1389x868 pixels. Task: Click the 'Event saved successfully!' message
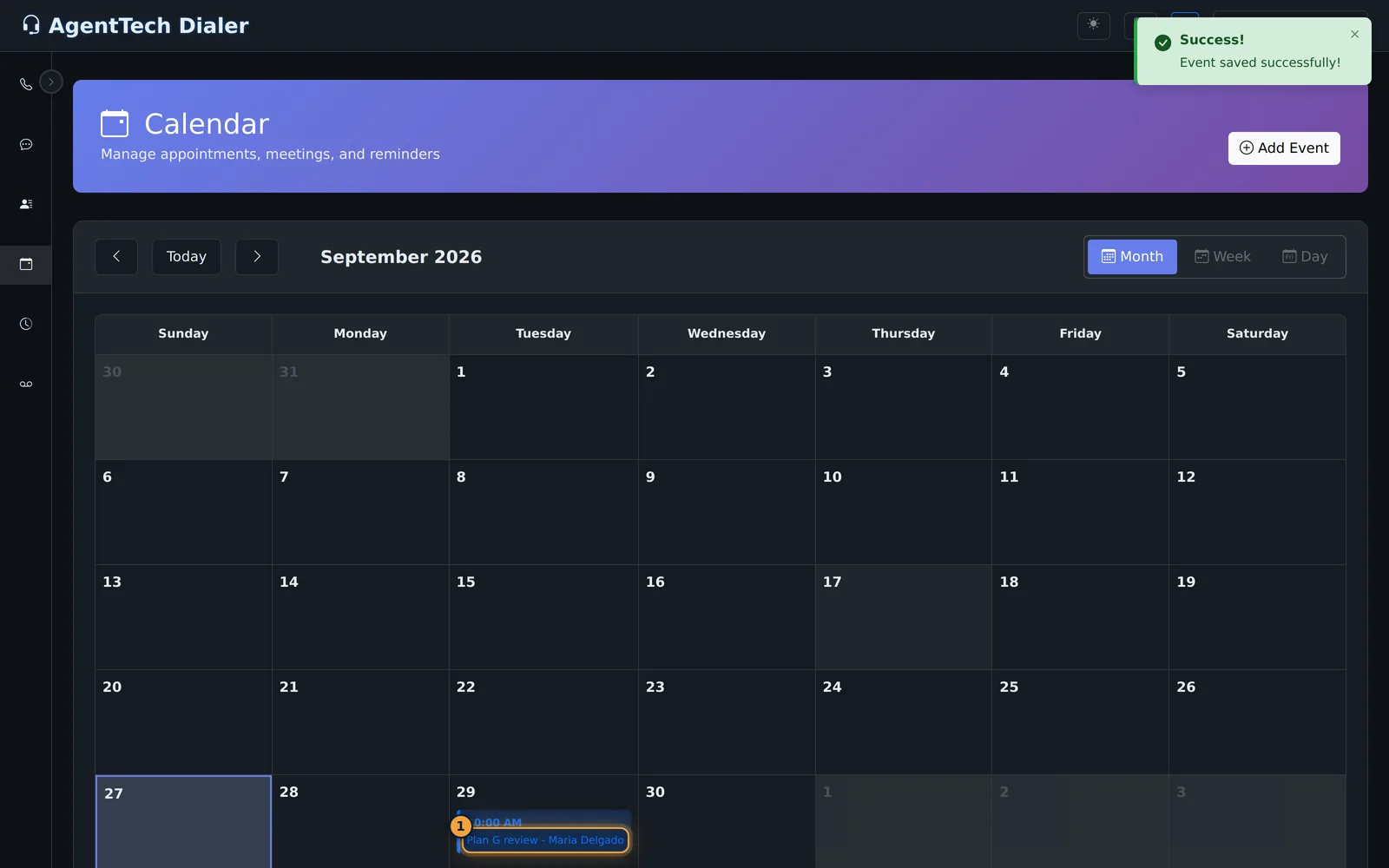[x=1260, y=62]
